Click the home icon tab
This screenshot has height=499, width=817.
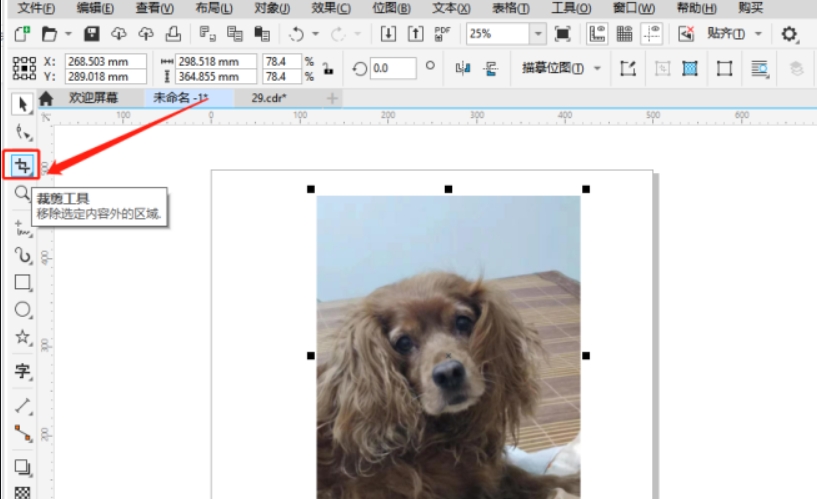46,98
